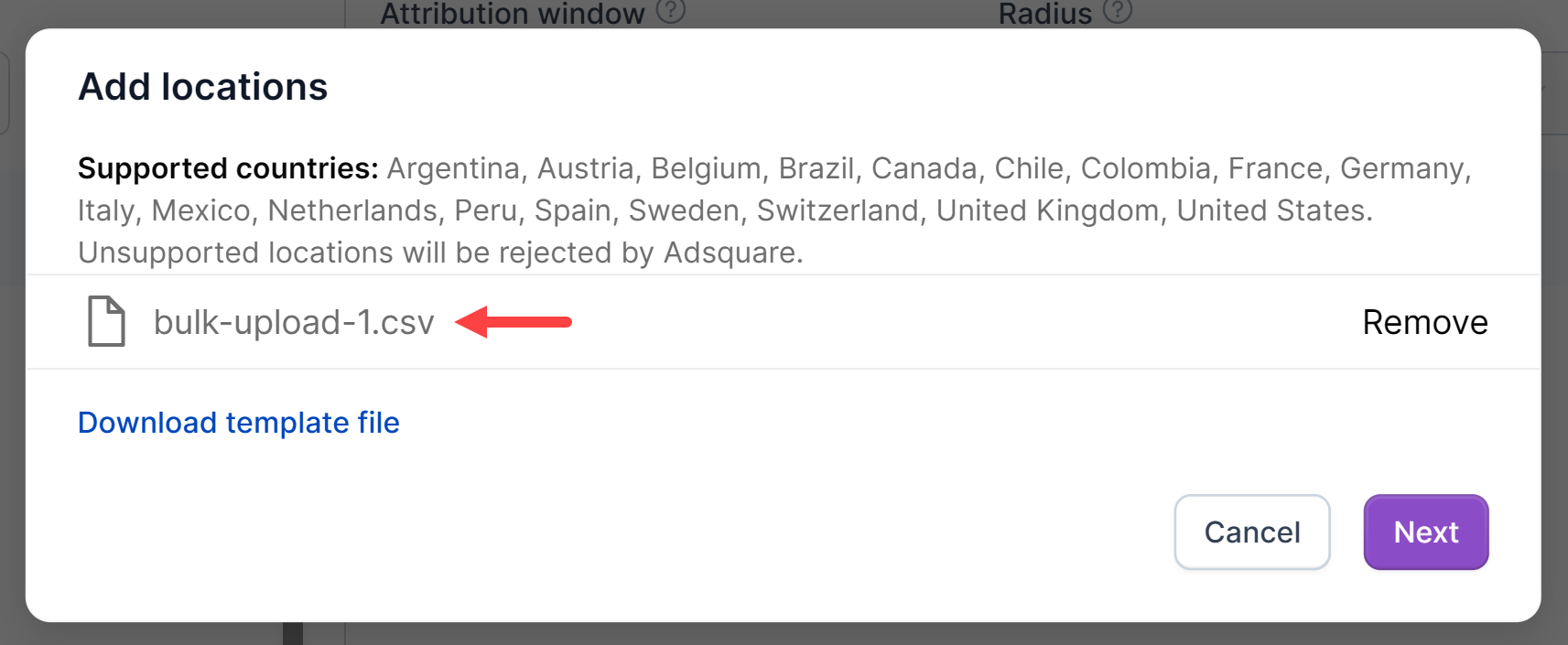Click the Radius label behind dialog
This screenshot has height=645, width=1568.
[1044, 13]
